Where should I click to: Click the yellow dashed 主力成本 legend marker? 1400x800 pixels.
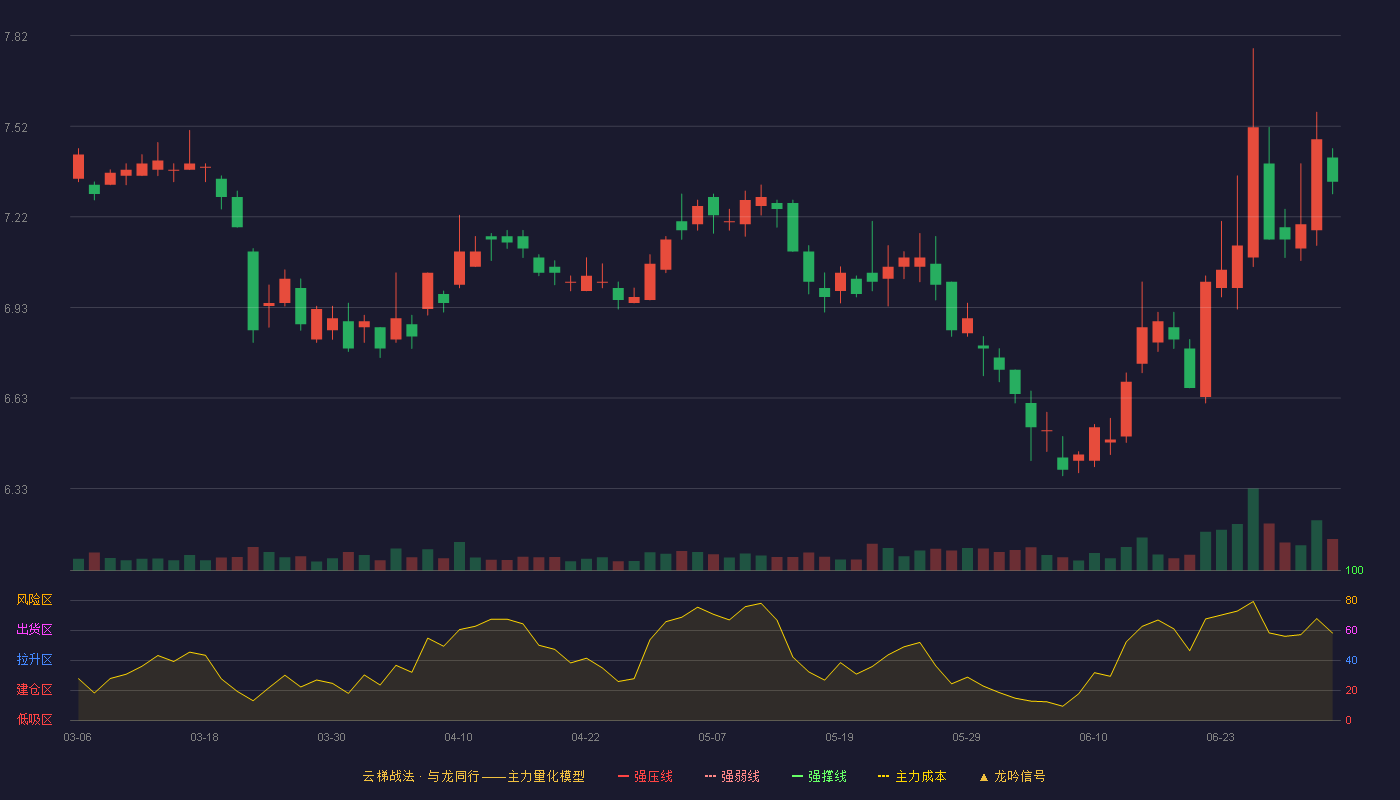coord(883,776)
